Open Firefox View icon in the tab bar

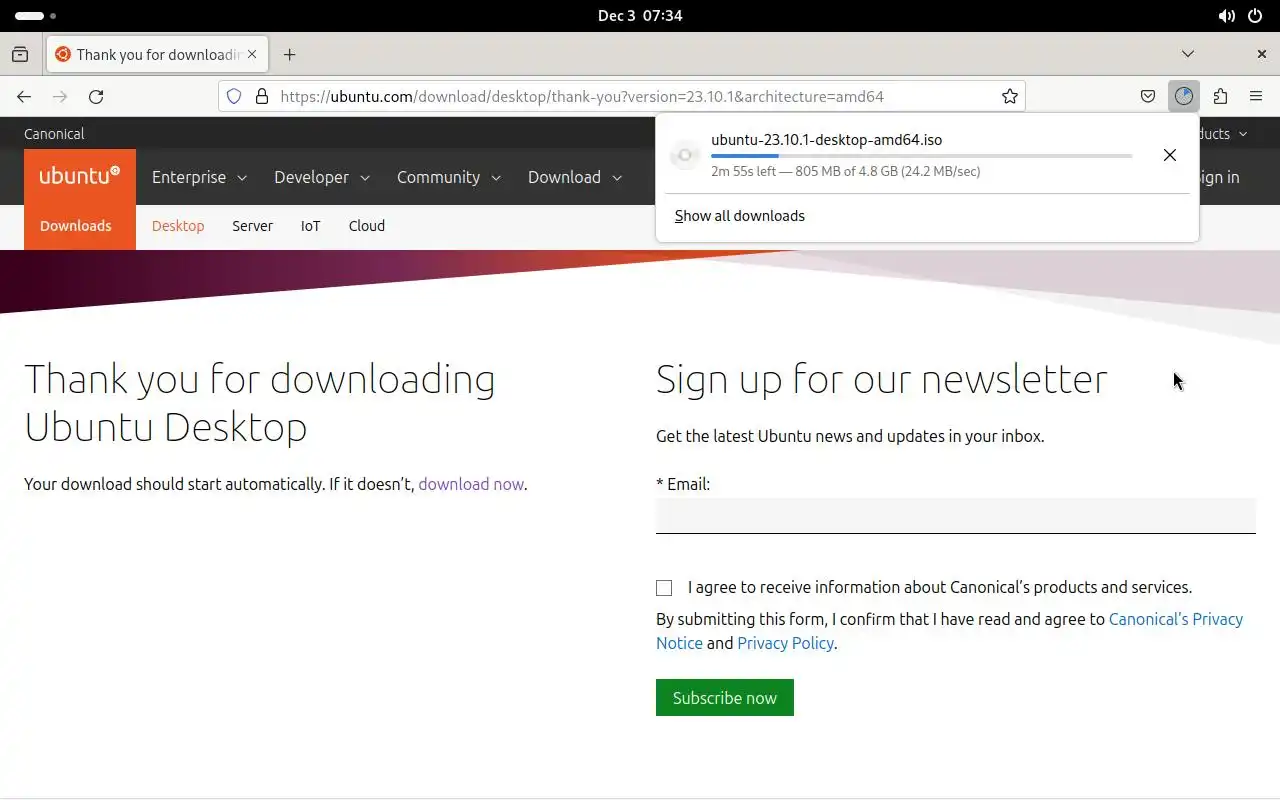(x=20, y=54)
